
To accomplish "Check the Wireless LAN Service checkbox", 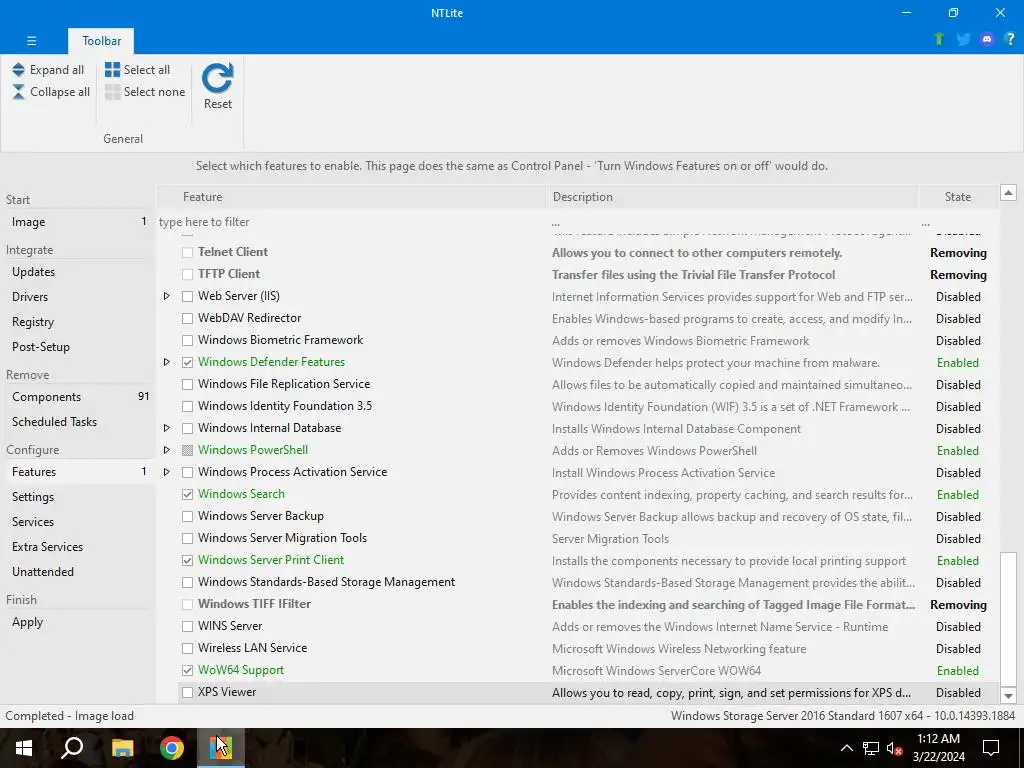I will 187,648.
